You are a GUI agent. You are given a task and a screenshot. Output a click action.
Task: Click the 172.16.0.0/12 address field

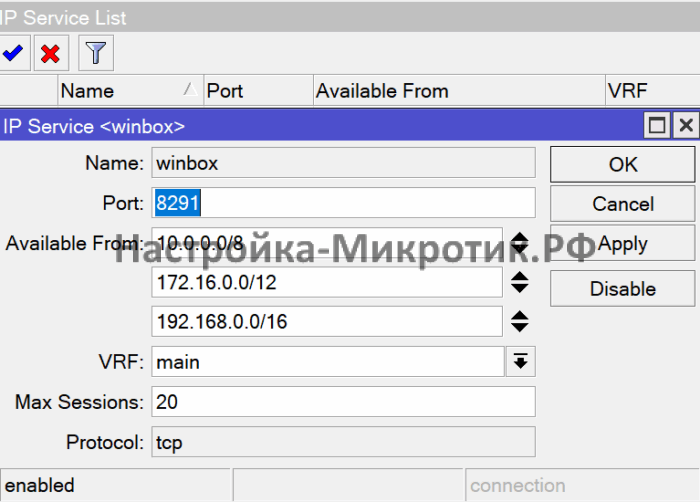(x=327, y=282)
